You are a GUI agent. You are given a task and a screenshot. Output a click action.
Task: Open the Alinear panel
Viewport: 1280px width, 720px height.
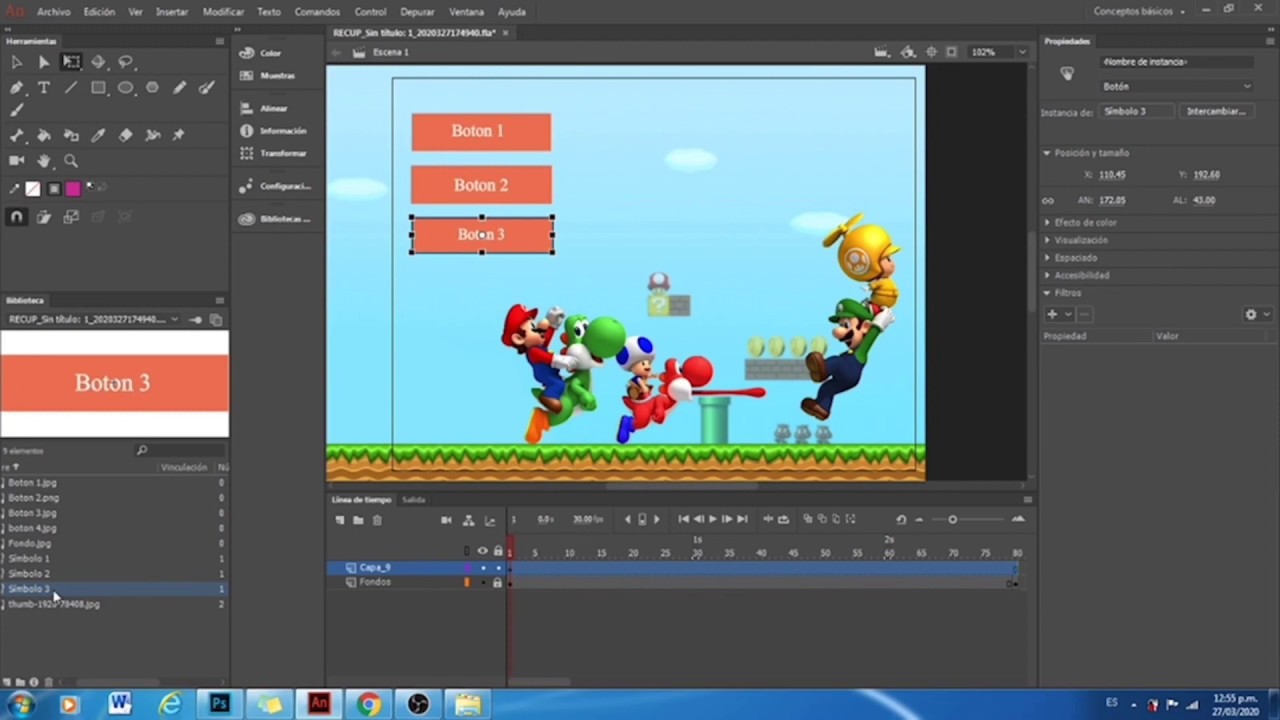coord(265,108)
